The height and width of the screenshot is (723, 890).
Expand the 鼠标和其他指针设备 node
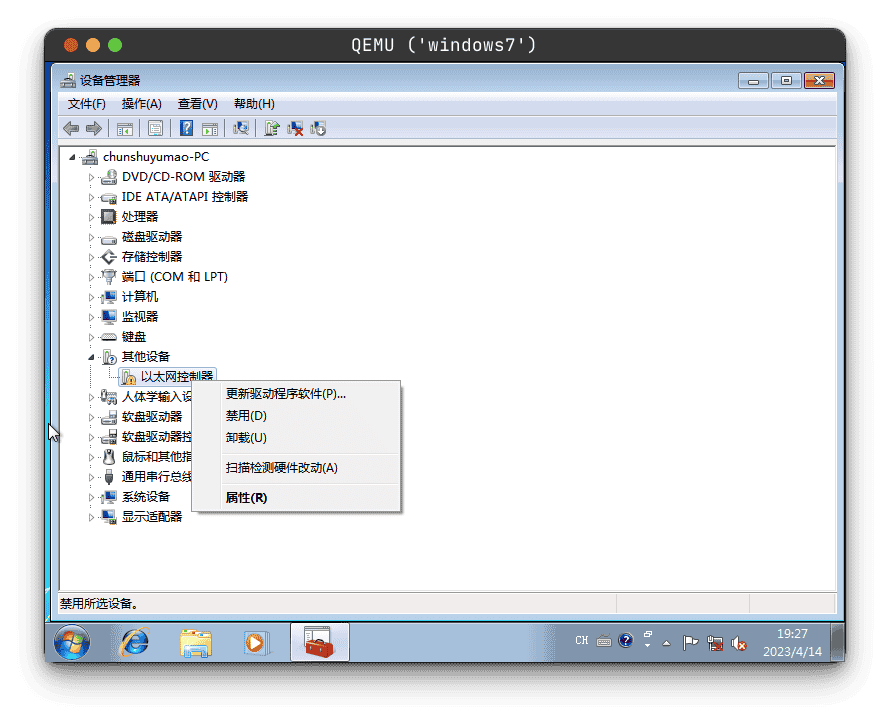point(91,457)
